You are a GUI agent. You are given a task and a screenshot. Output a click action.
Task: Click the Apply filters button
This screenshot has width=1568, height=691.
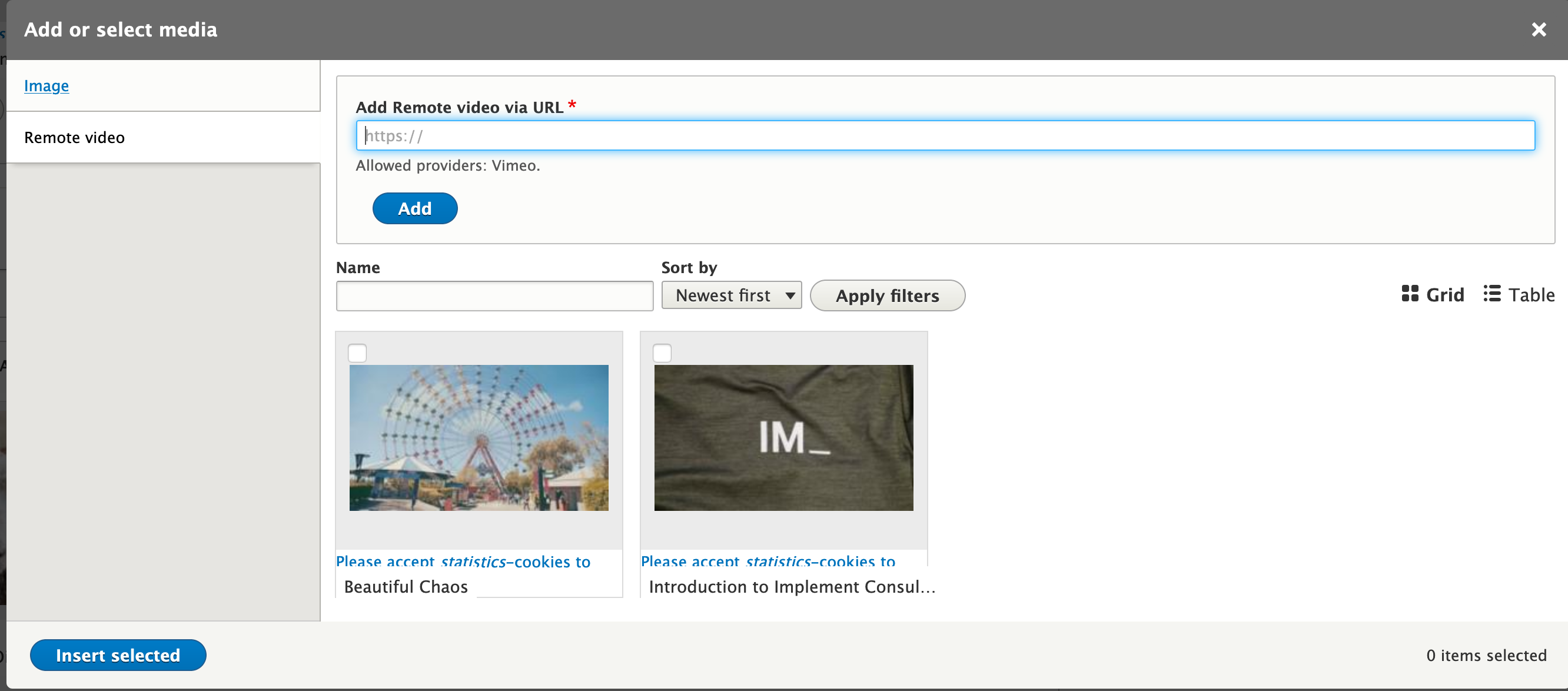pyautogui.click(x=887, y=296)
